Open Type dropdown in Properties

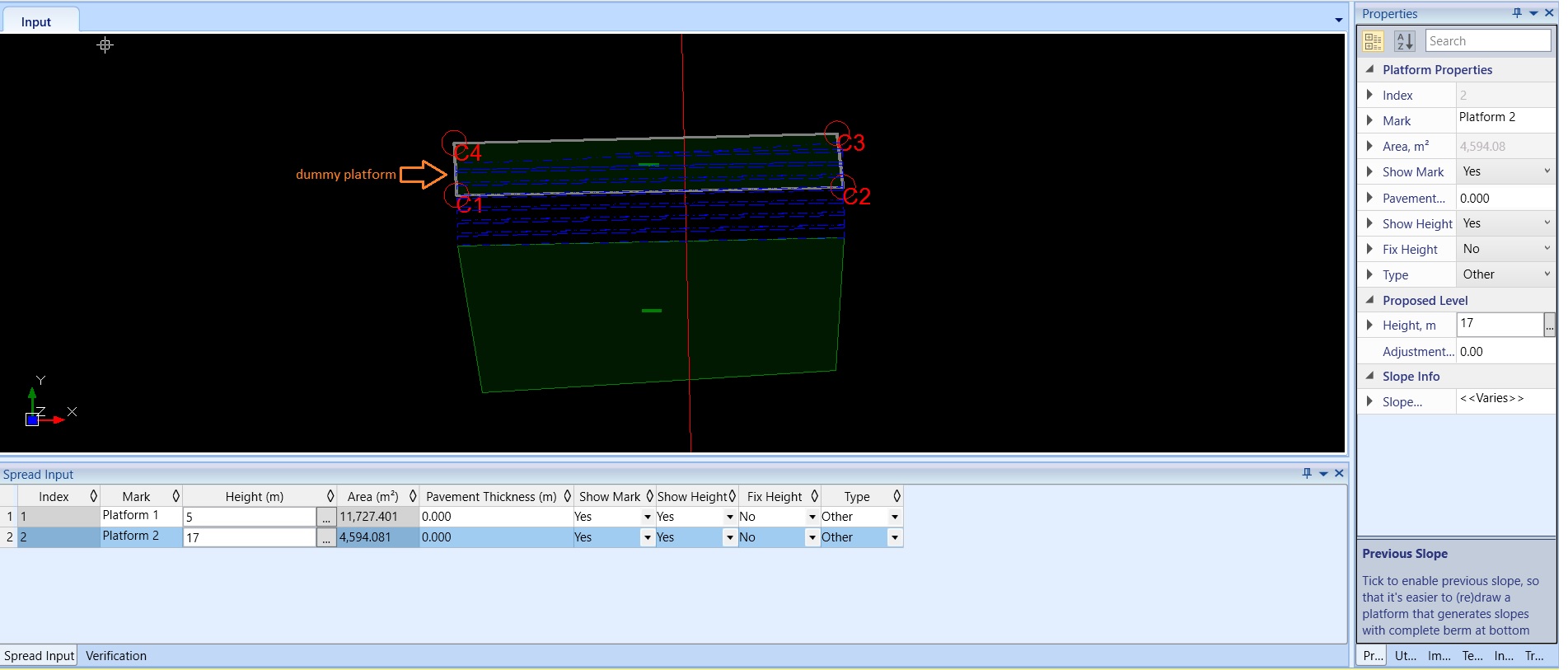[1547, 274]
